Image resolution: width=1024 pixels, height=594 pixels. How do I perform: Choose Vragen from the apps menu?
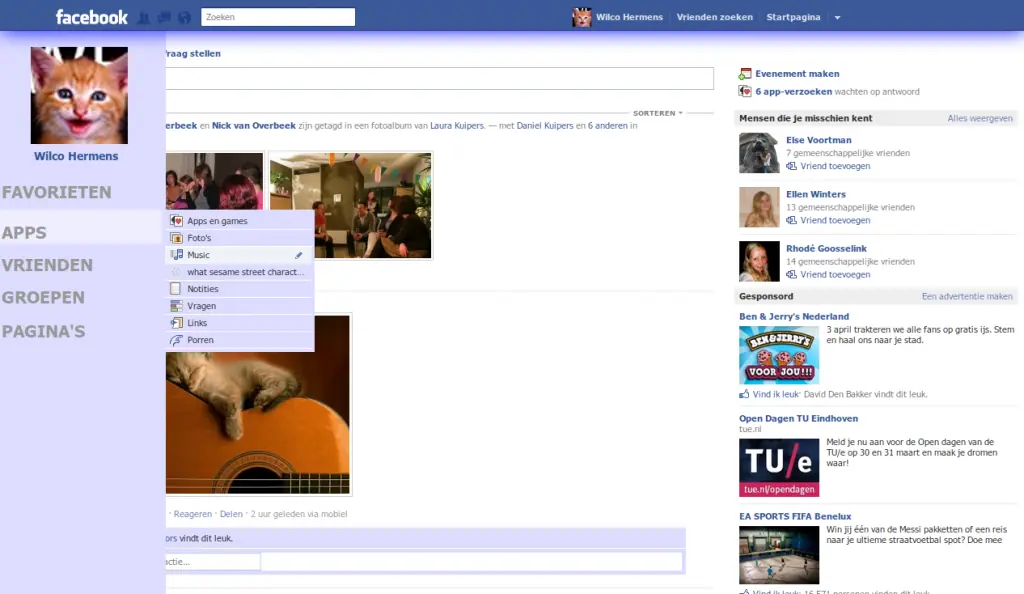(x=201, y=306)
